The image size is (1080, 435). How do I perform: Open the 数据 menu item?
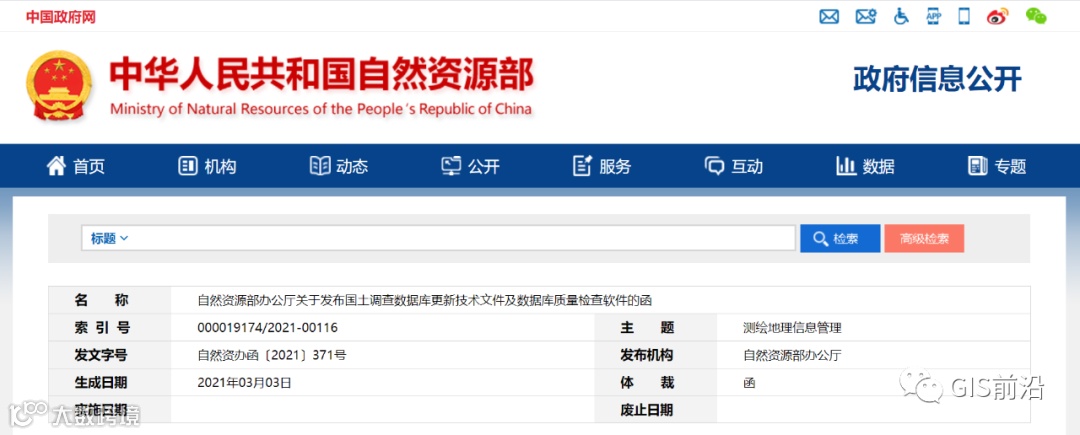879,166
